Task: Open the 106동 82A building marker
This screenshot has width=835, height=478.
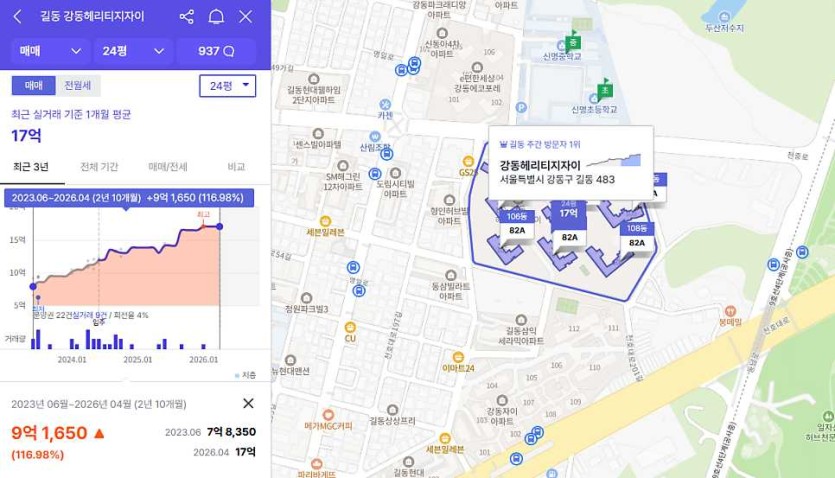Action: [517, 223]
